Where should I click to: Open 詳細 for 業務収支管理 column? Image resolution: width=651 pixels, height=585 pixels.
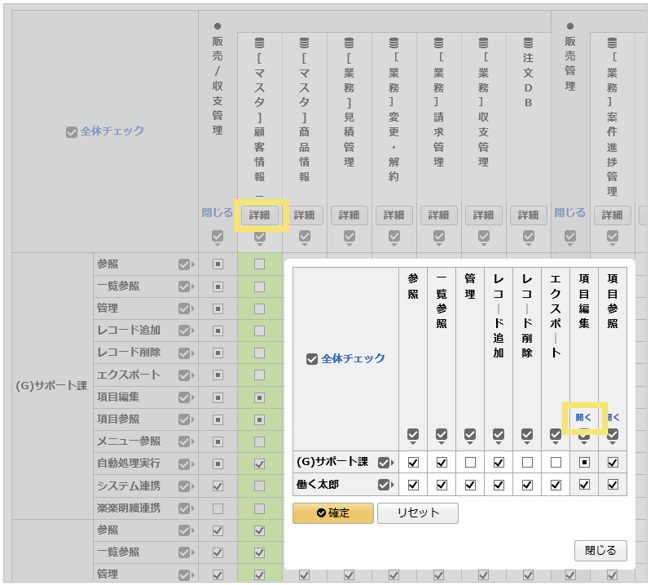point(483,215)
